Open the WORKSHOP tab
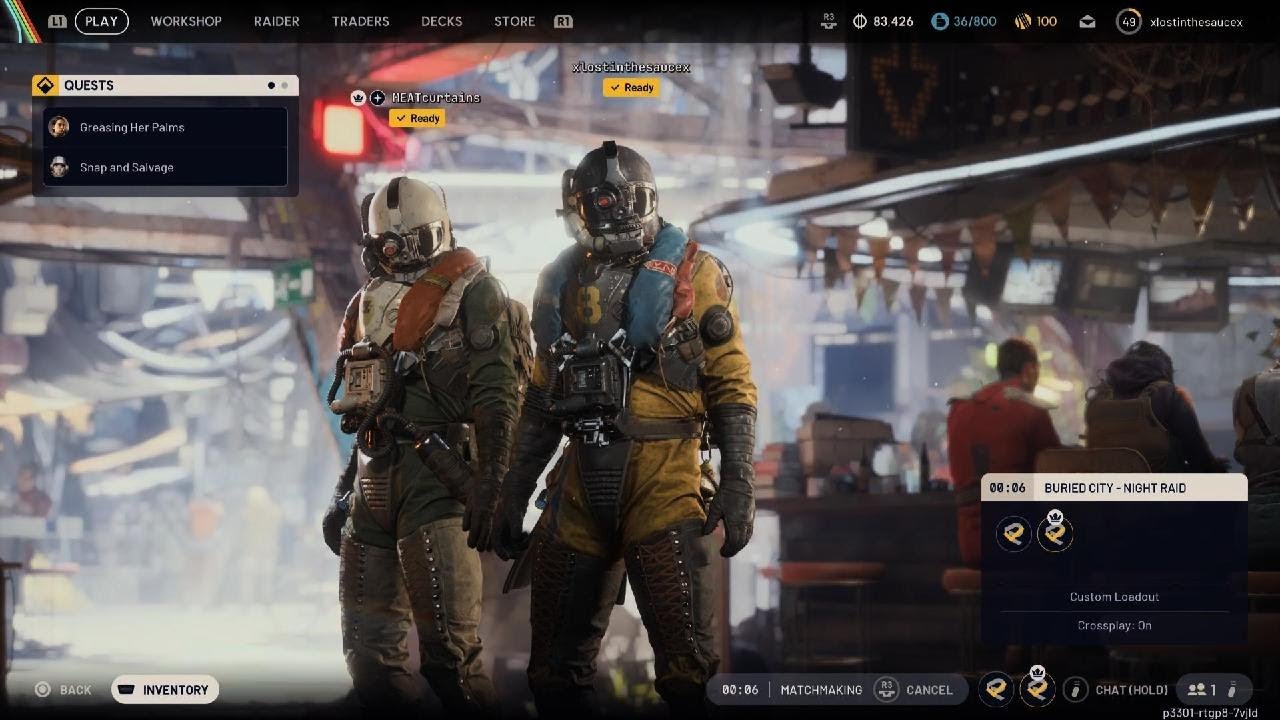This screenshot has width=1280, height=720. (x=186, y=21)
